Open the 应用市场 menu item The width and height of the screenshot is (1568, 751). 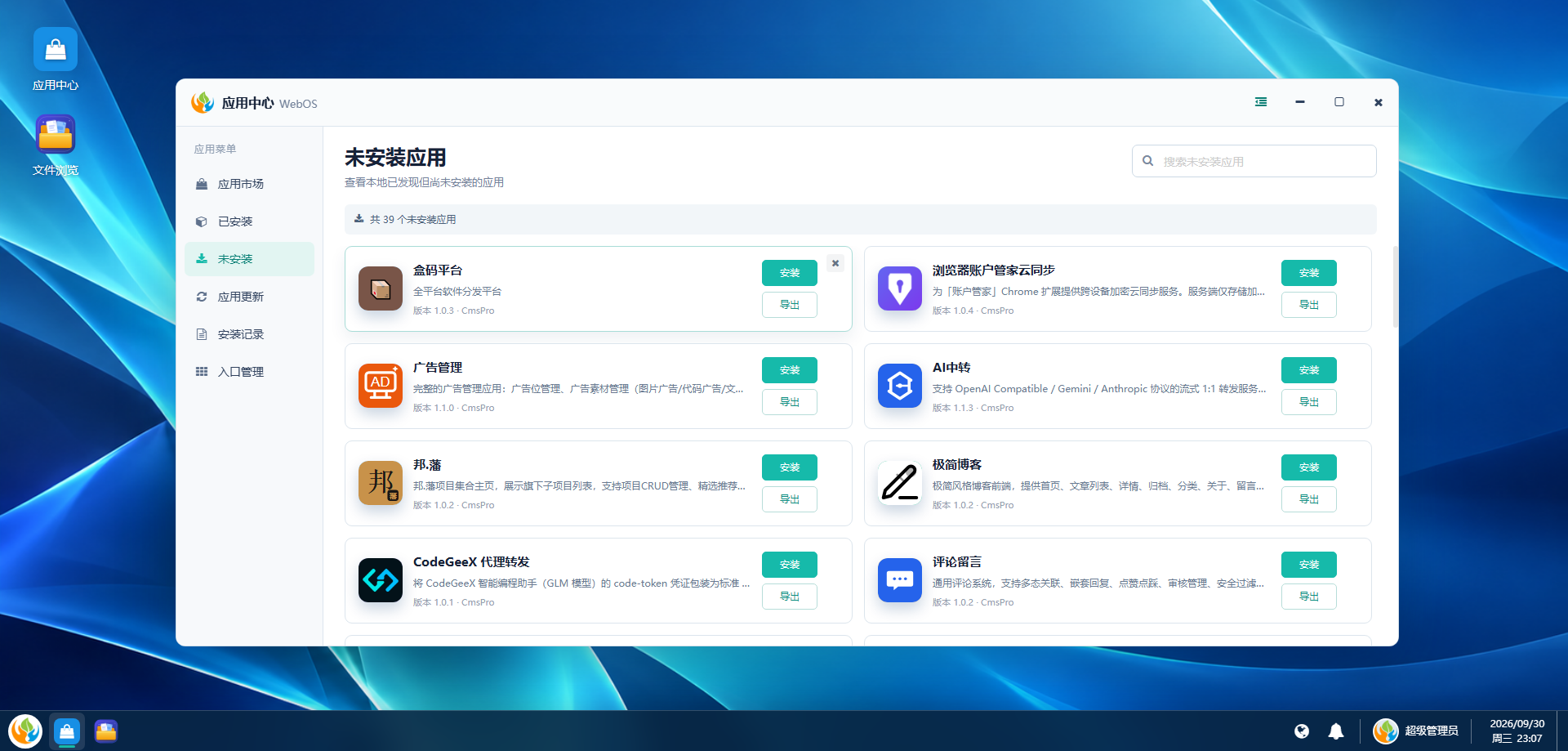click(x=249, y=184)
